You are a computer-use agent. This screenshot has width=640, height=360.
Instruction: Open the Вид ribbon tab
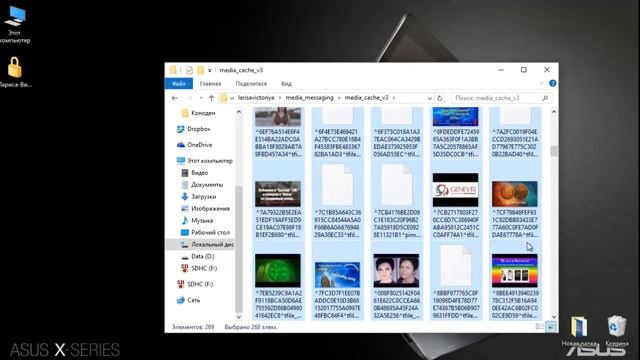[286, 84]
